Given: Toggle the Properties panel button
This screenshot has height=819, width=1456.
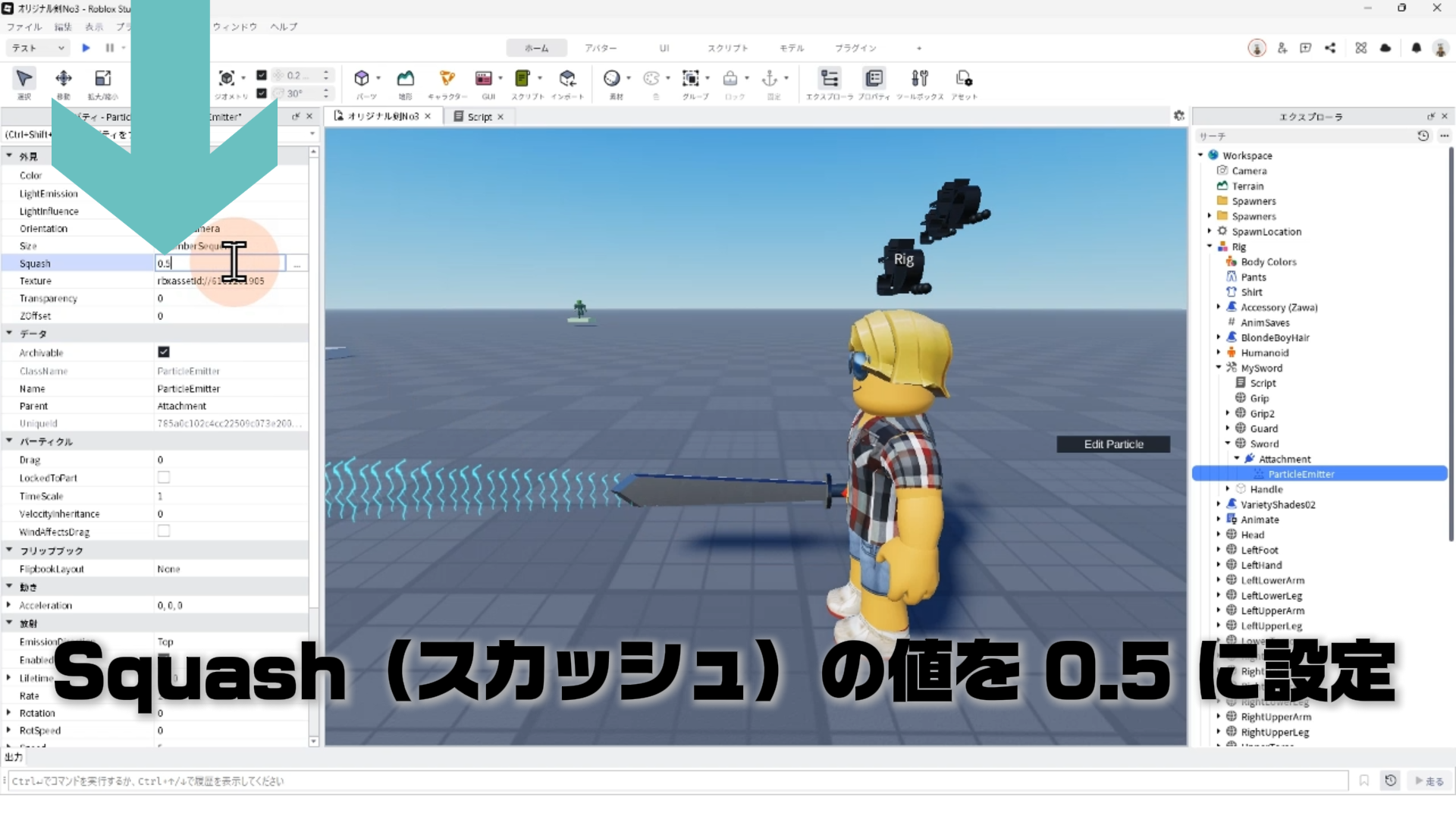Looking at the screenshot, I should 874,79.
